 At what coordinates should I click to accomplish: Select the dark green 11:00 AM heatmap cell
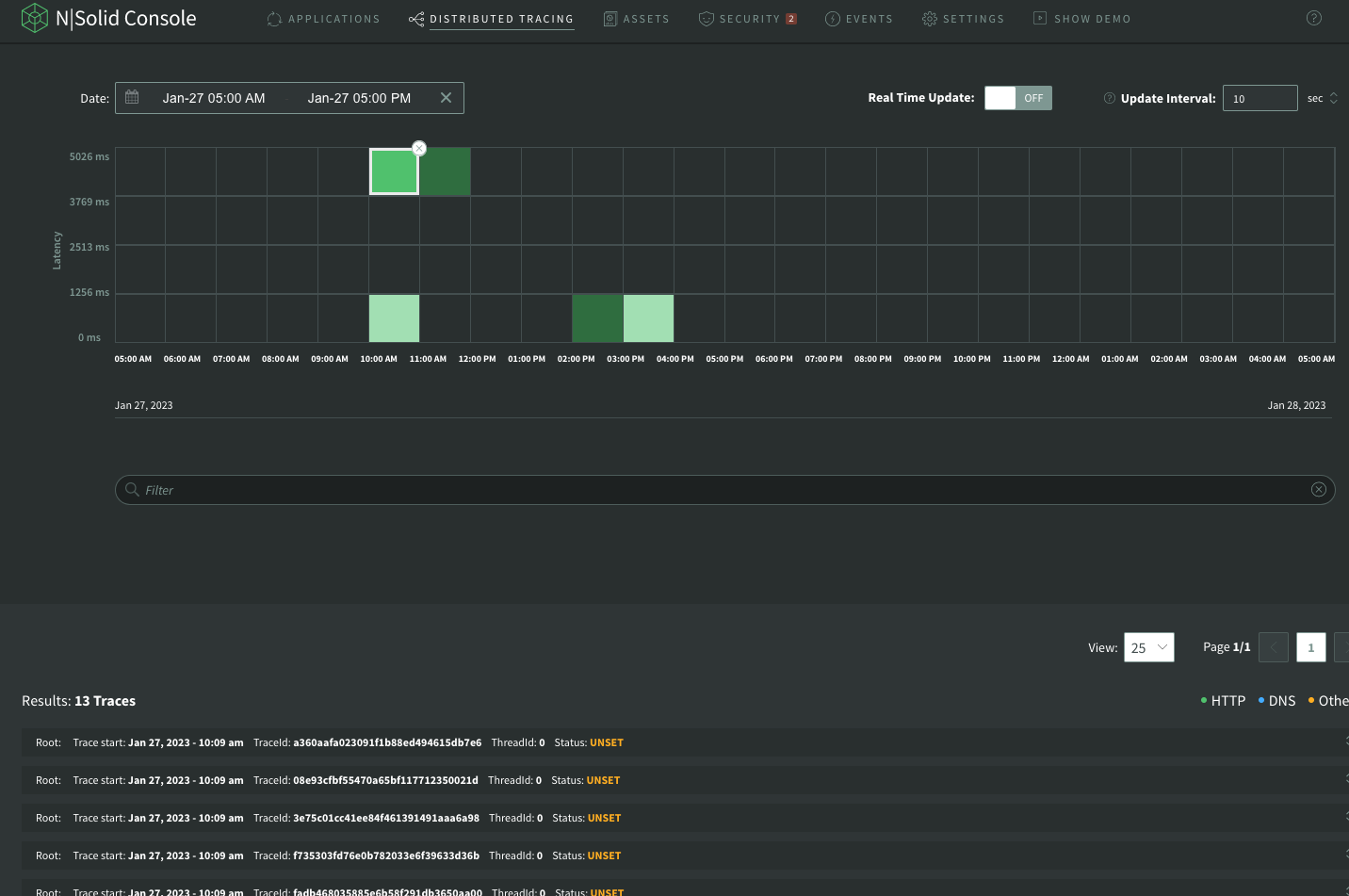pyautogui.click(x=445, y=171)
